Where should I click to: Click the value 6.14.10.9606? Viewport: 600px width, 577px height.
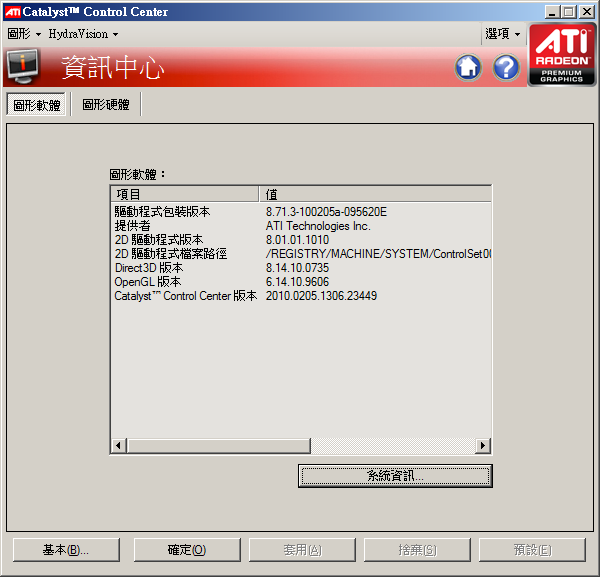click(x=297, y=282)
